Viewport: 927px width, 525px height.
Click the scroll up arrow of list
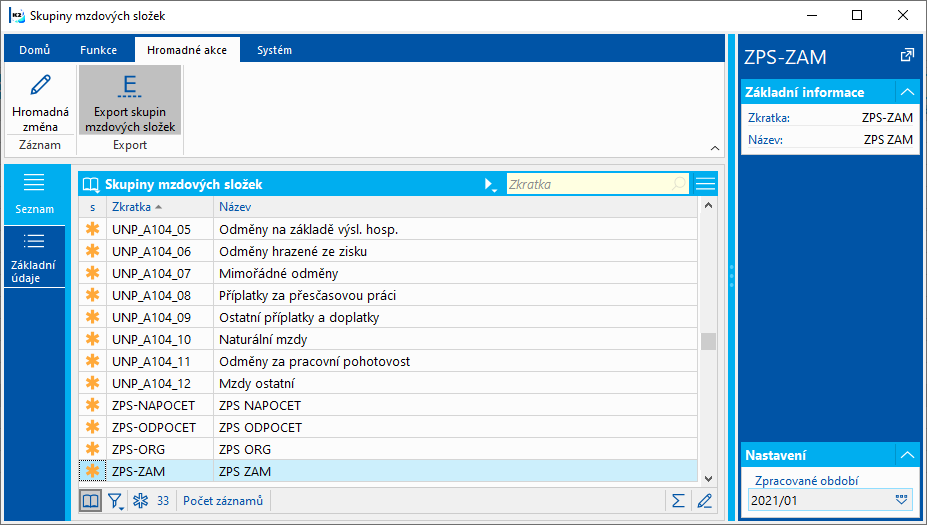[x=708, y=206]
